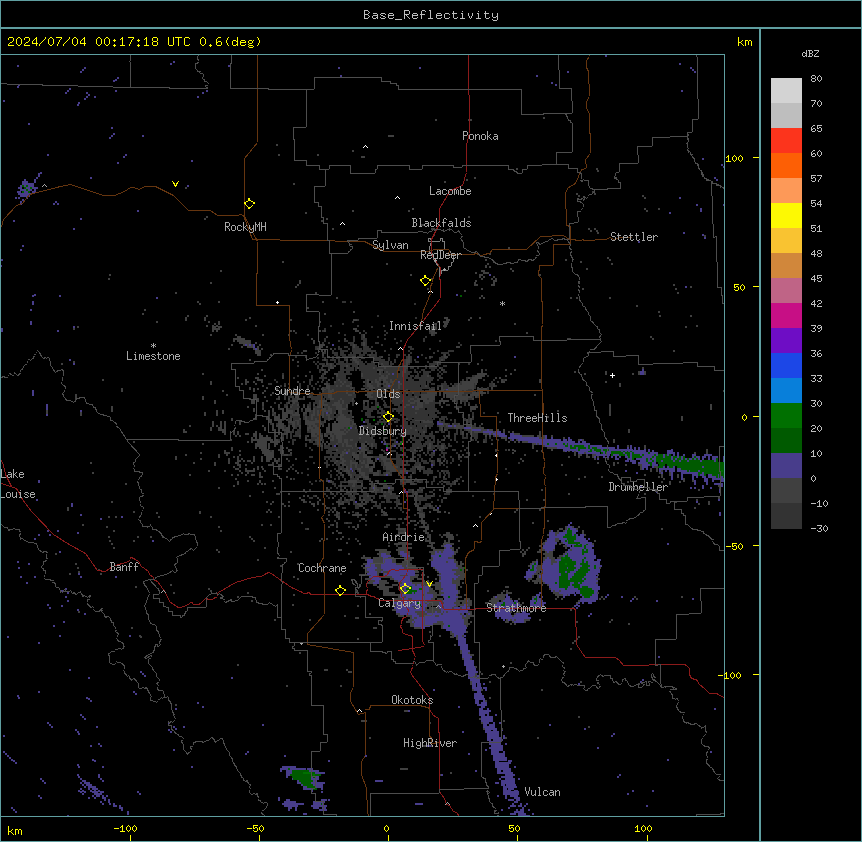Click the gold 48-51 dBZ swatch
Viewport: 862px width, 842px height.
pos(786,241)
